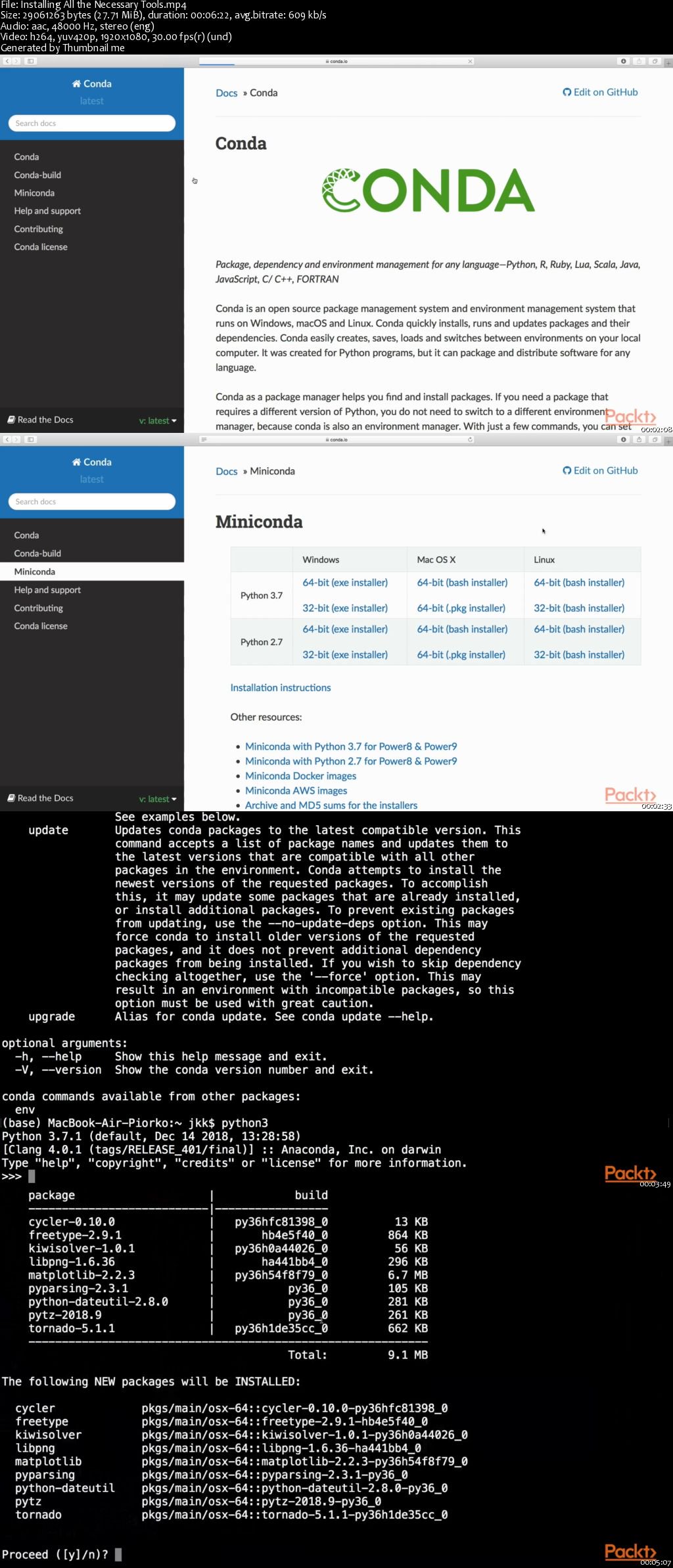673x1568 pixels.
Task: Open the Miniconda AWS images link
Action: (x=296, y=791)
